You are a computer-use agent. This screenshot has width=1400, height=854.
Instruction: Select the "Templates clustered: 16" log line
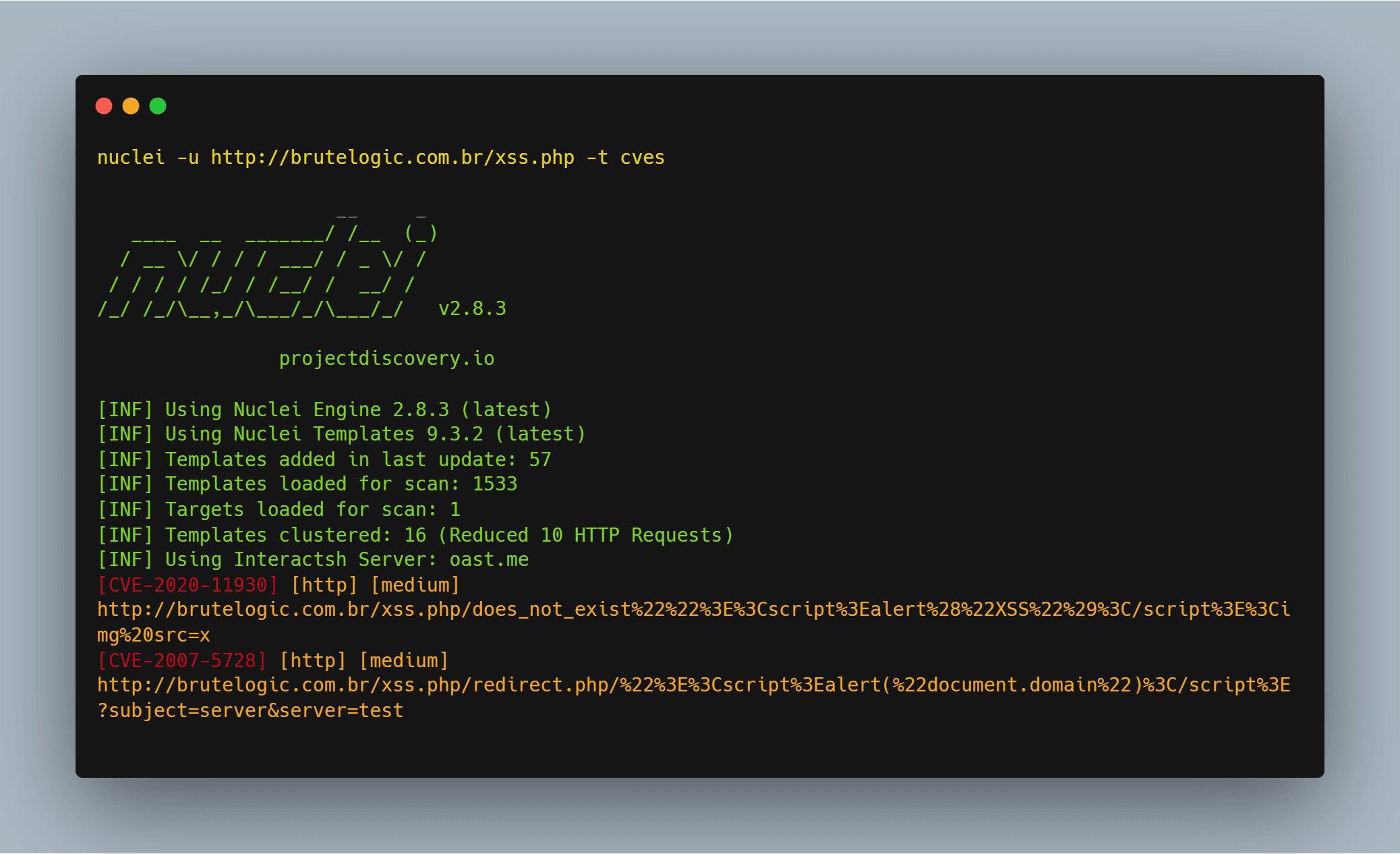tap(415, 535)
